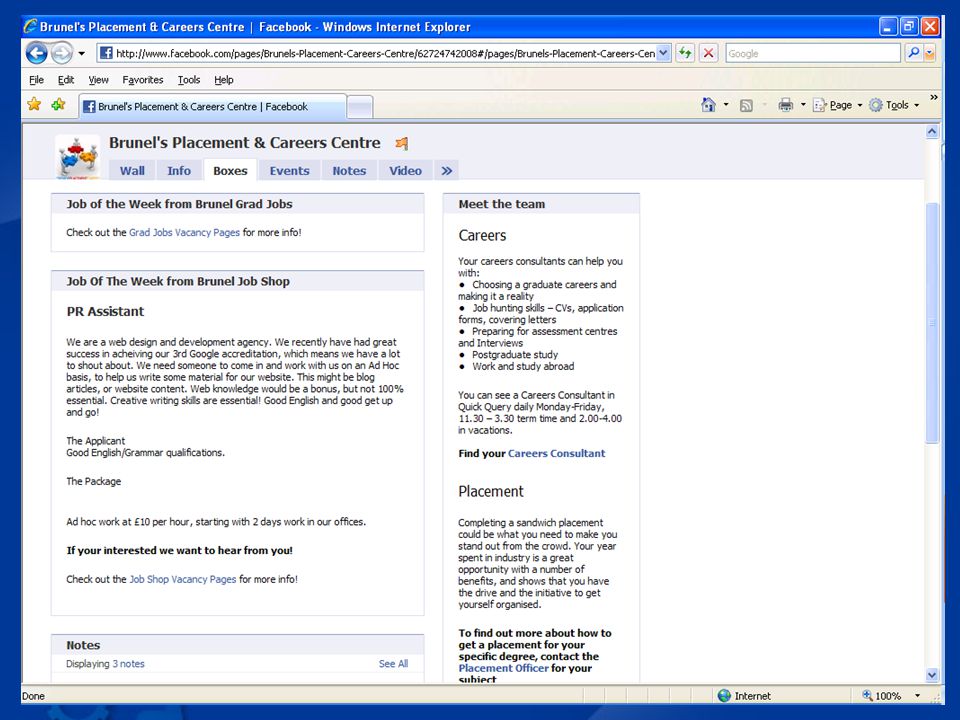
Task: Click the scrollbar down arrow
Action: click(x=932, y=675)
